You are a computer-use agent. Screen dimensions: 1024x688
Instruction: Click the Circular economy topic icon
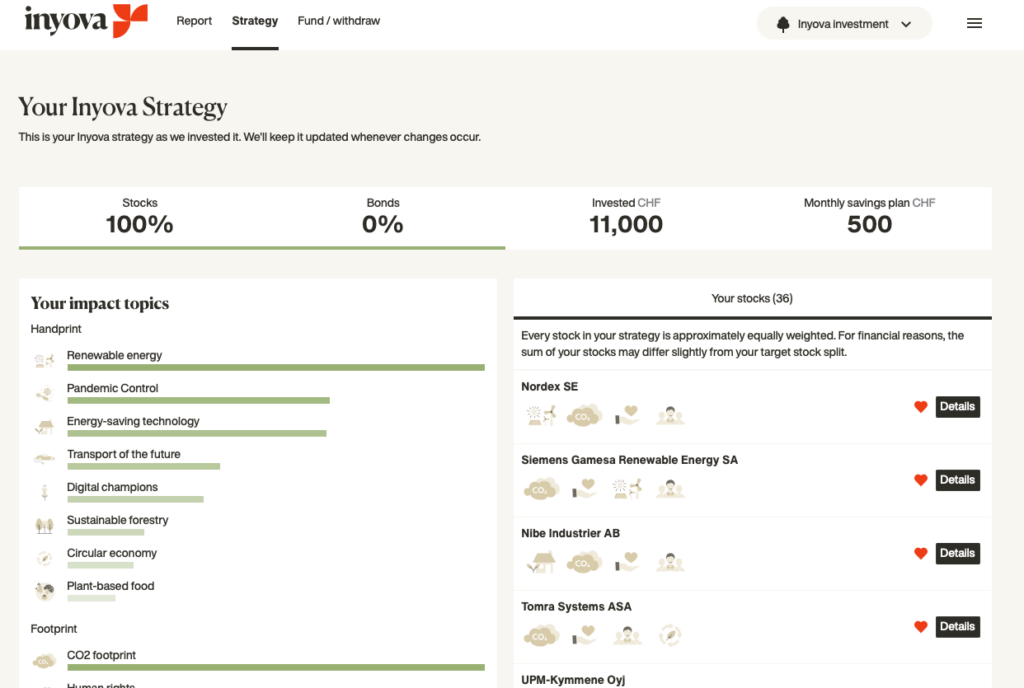point(44,558)
